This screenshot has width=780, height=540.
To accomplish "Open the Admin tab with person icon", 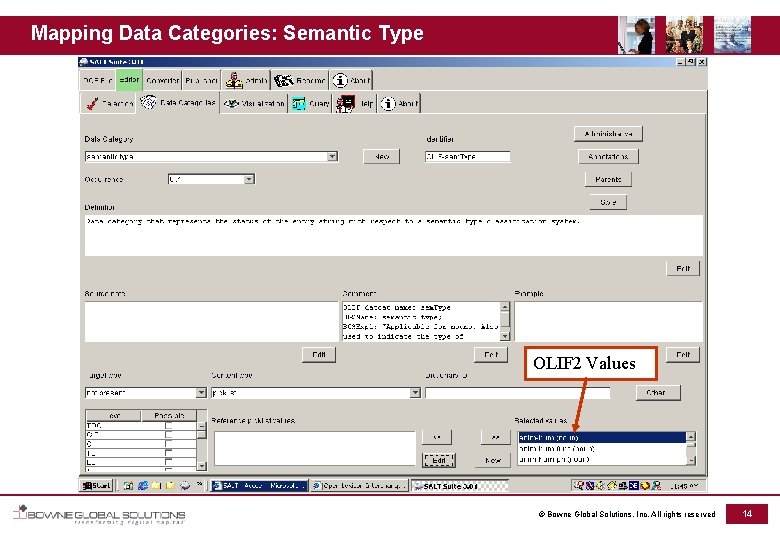I will [x=246, y=80].
